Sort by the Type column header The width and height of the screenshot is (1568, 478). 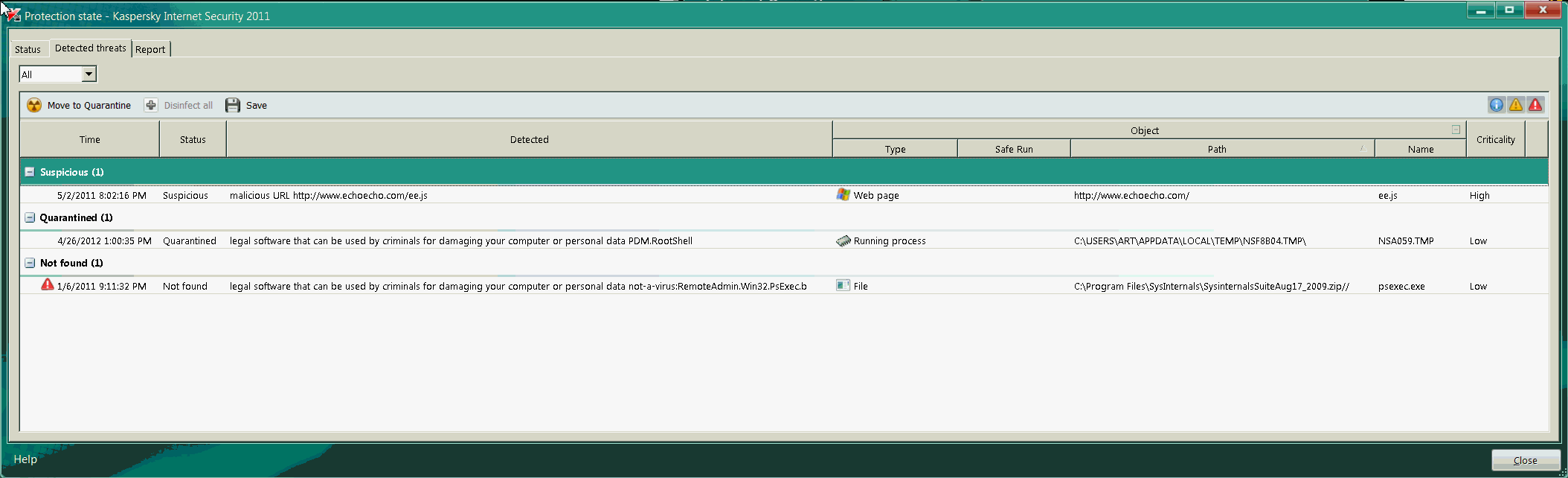[x=896, y=149]
